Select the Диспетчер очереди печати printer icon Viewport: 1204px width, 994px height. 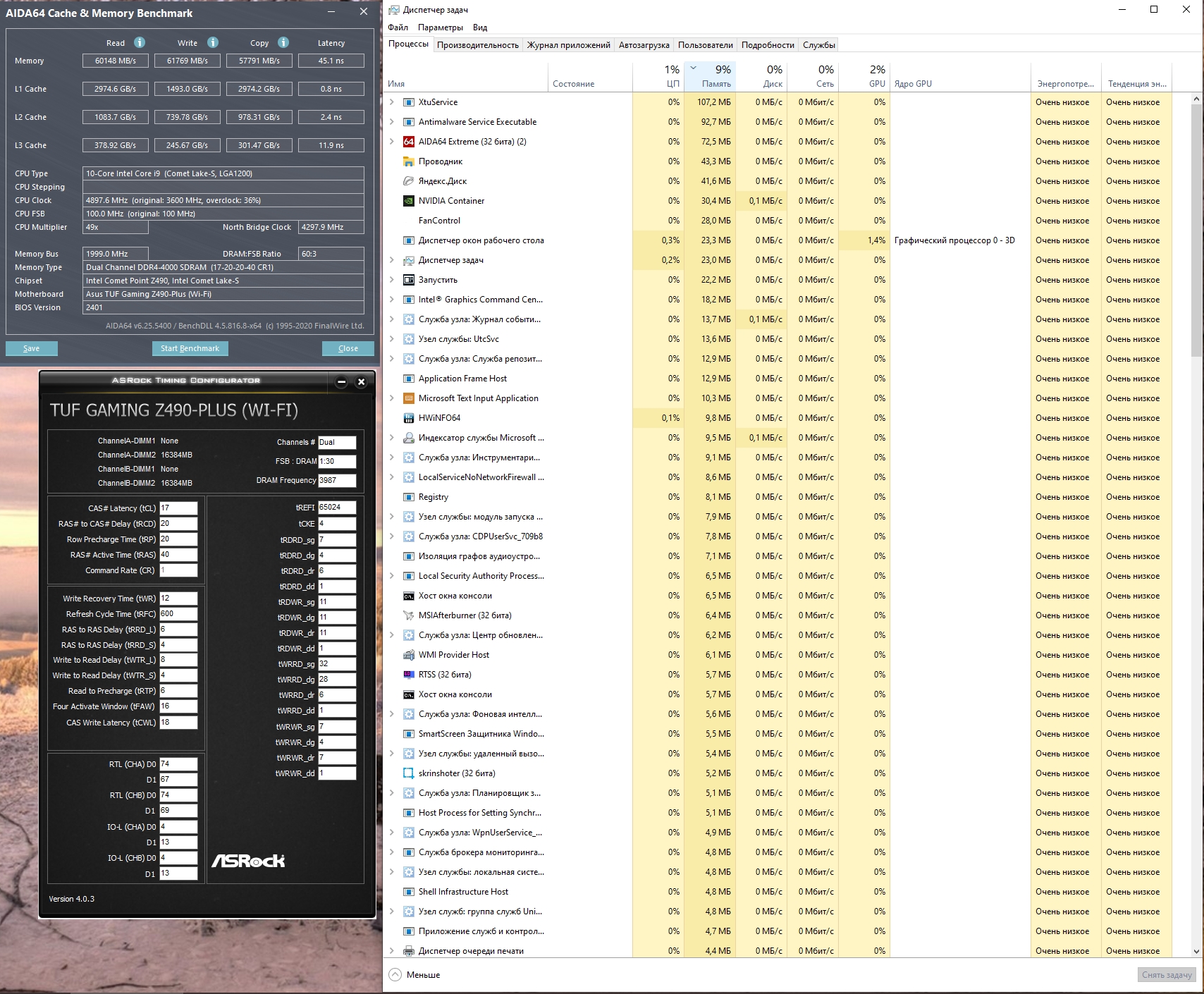click(x=408, y=951)
